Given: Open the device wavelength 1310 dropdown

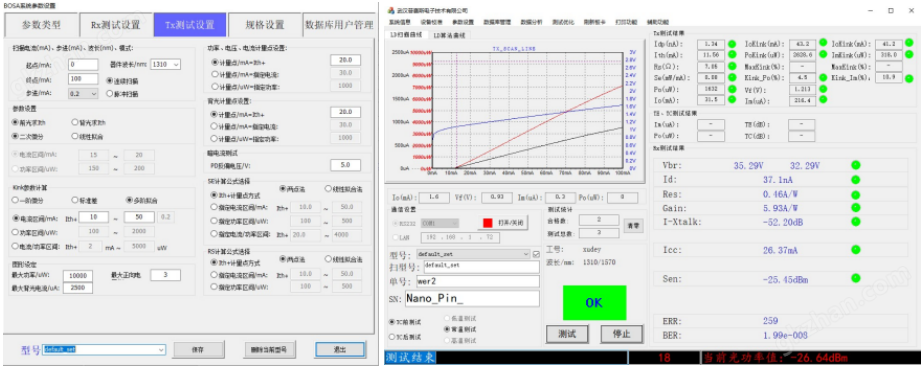Looking at the screenshot, I should coord(166,64).
